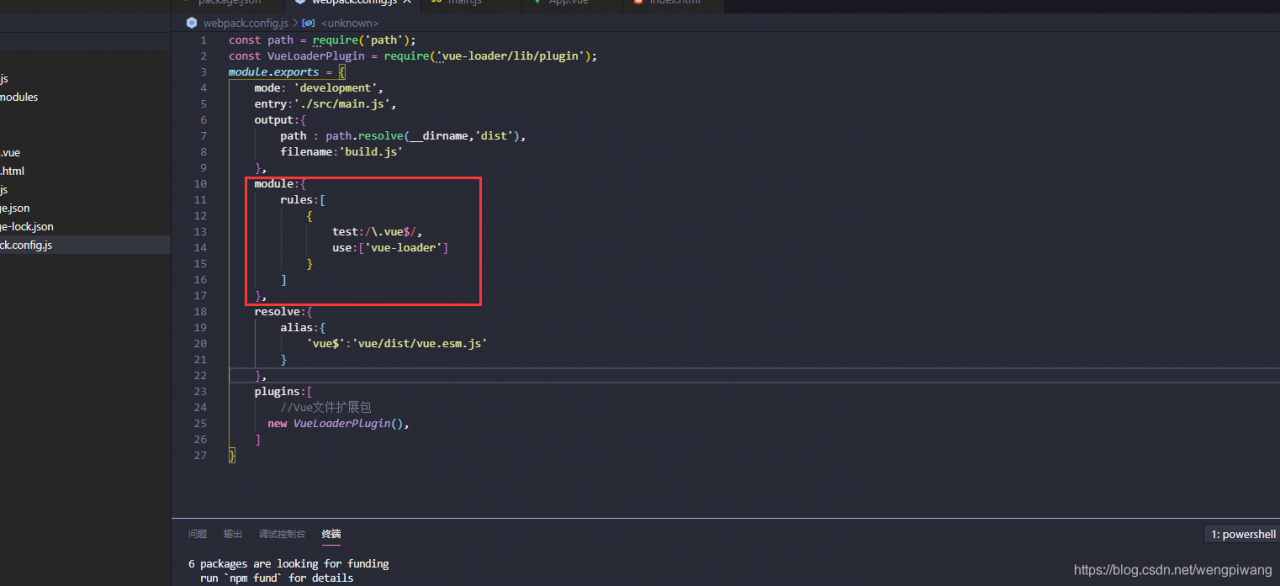Open the .html file in explorer
The image size is (1280, 586).
coord(12,171)
